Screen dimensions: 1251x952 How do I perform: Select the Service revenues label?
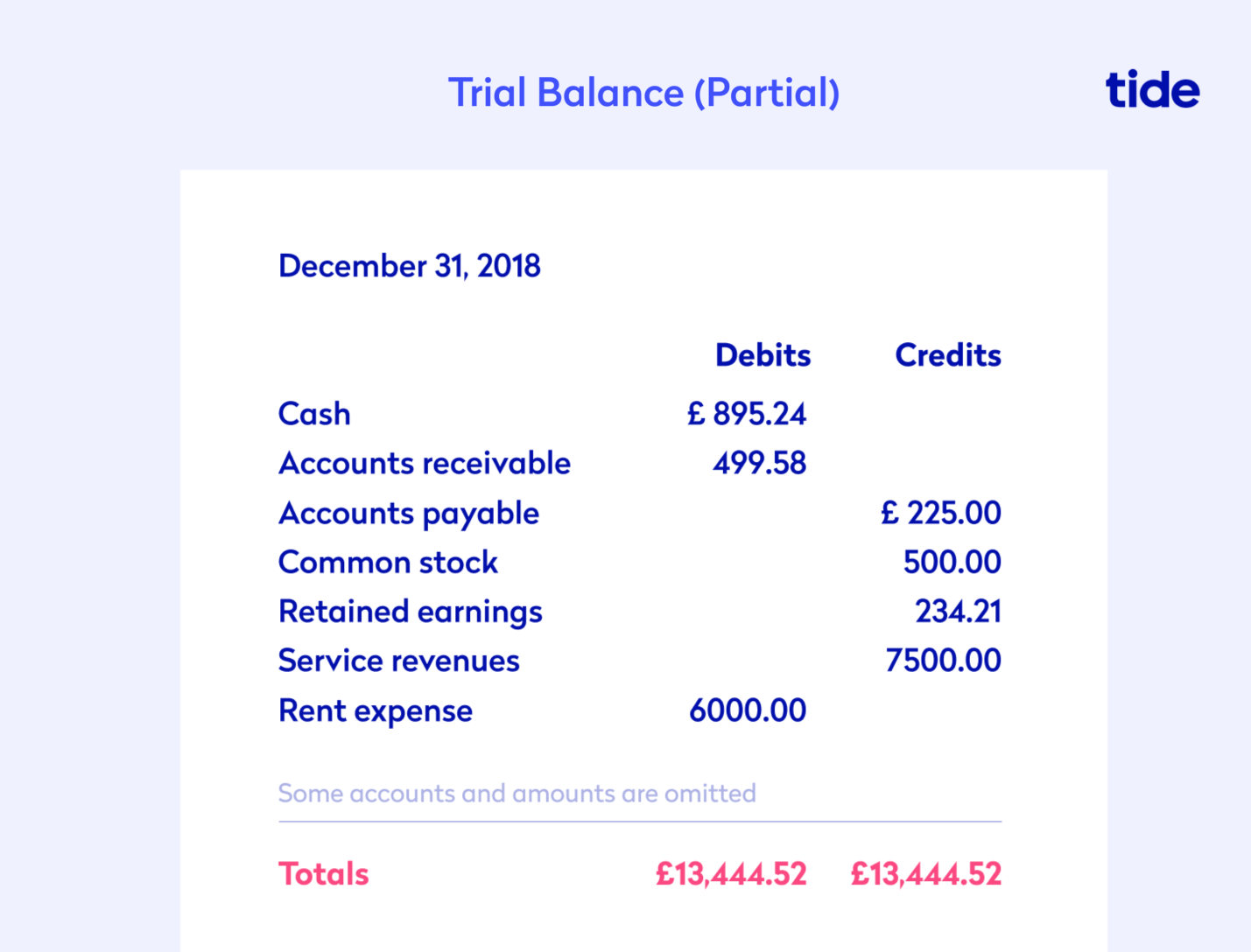[399, 661]
